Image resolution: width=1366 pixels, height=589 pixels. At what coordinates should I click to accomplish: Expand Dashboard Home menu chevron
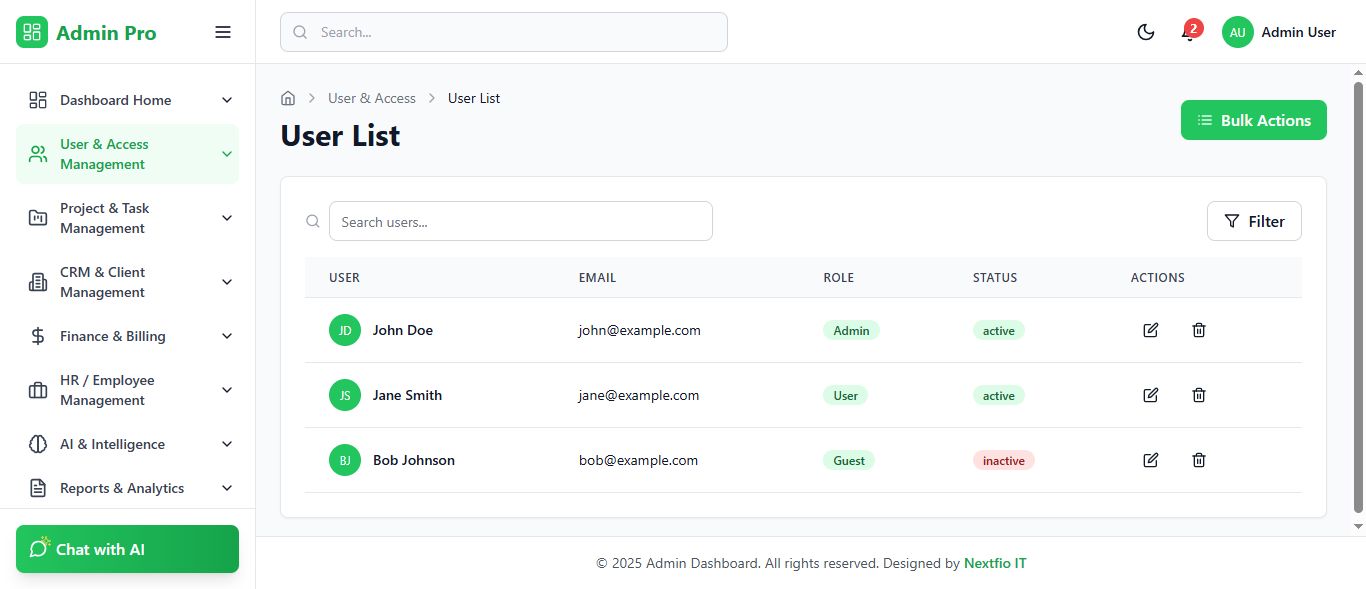(227, 100)
